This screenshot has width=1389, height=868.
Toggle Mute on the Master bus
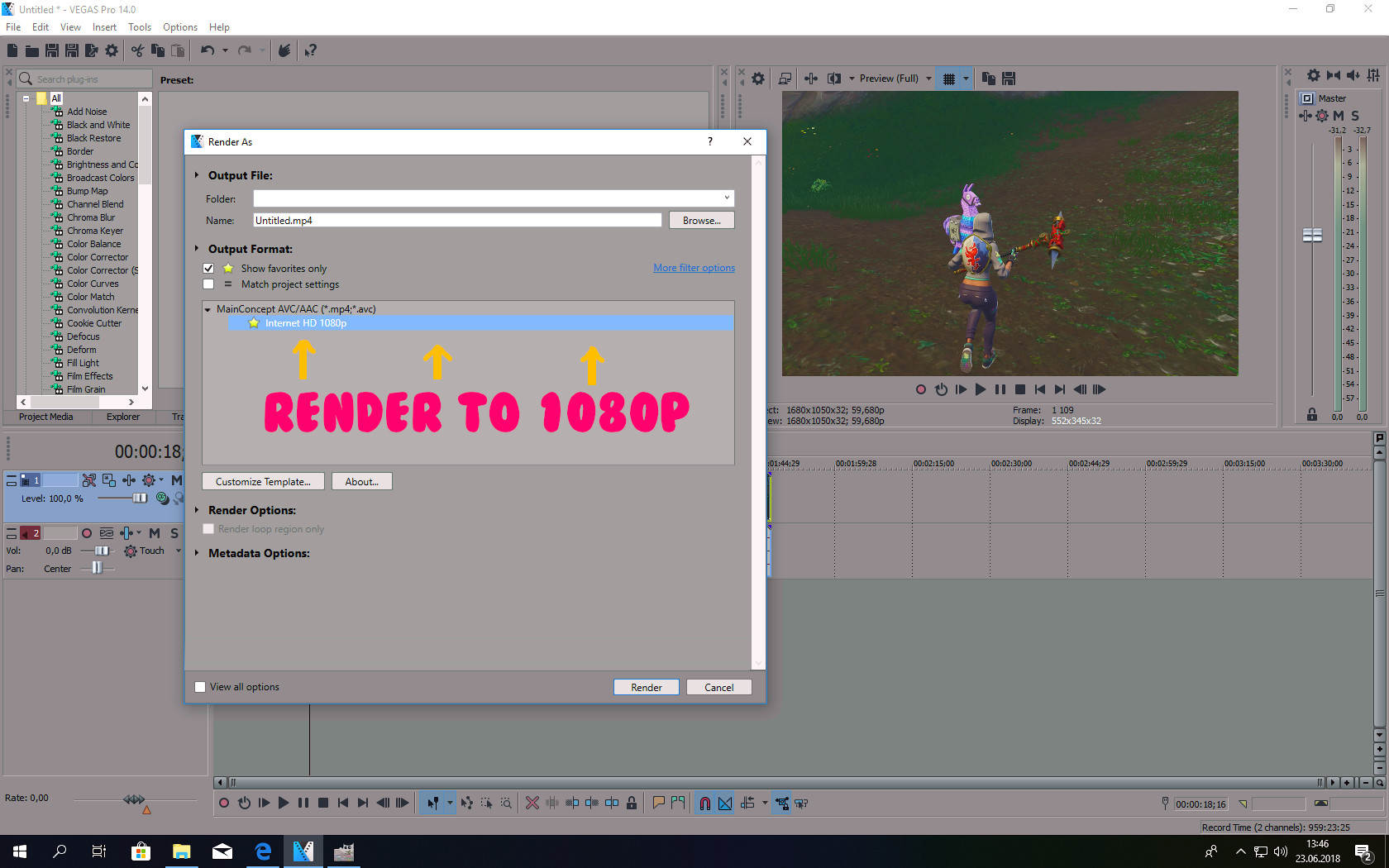coord(1339,116)
